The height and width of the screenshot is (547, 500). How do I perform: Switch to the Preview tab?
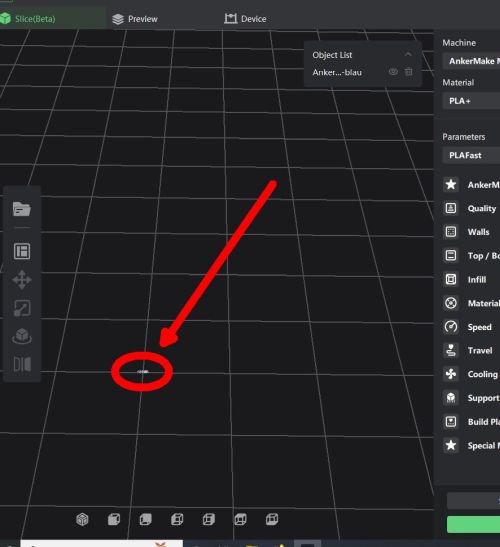(135, 19)
